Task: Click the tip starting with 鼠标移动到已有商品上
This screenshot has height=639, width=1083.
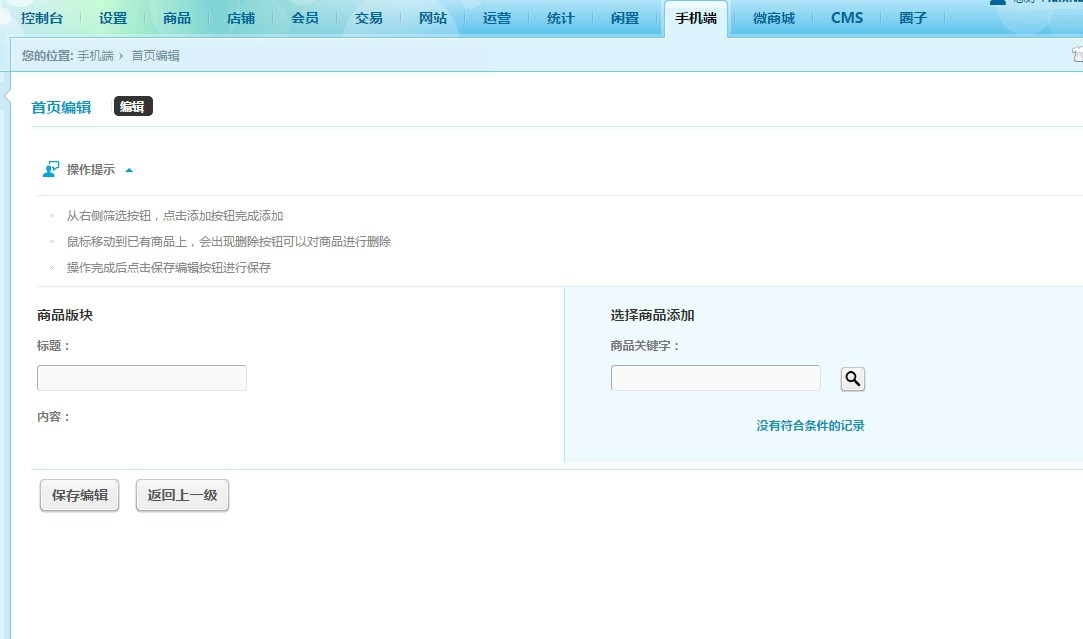Action: (229, 242)
